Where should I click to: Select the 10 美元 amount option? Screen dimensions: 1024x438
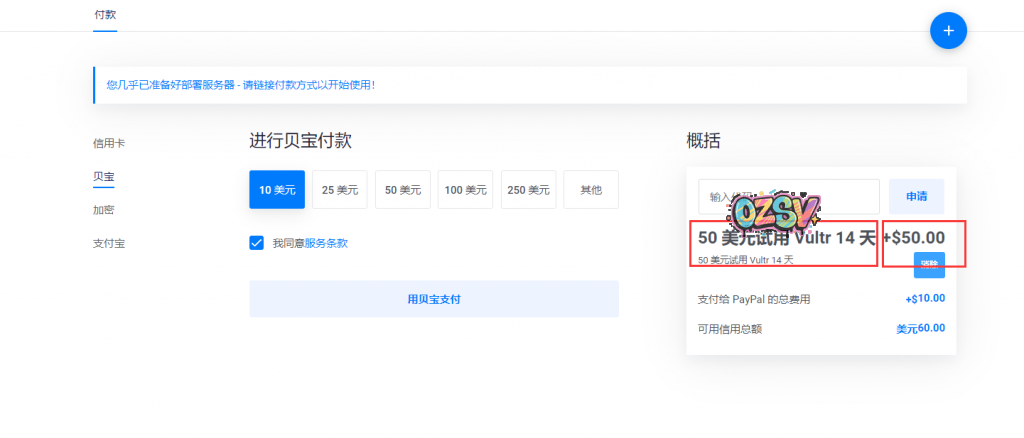point(277,190)
